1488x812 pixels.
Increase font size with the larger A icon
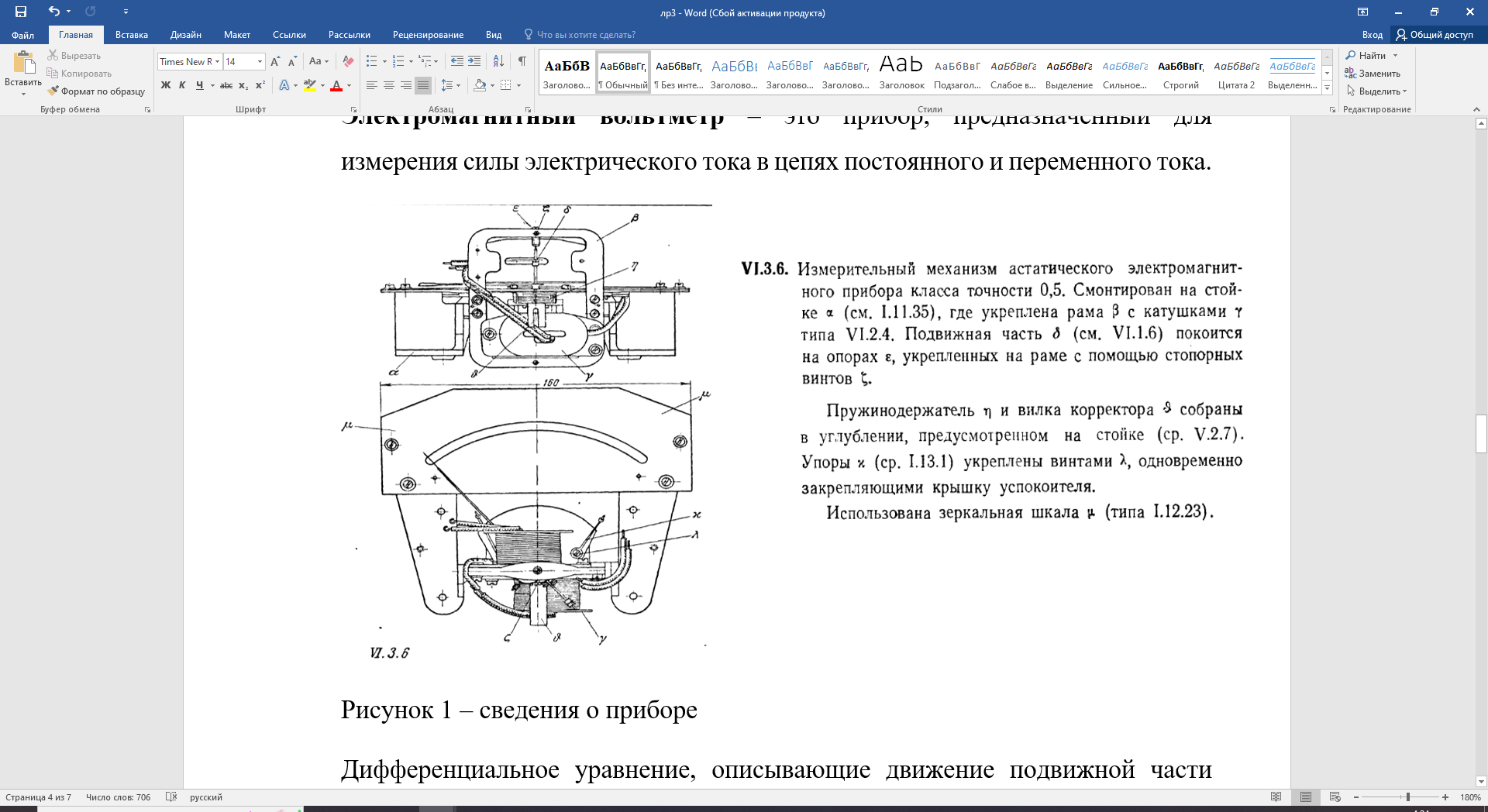[275, 61]
